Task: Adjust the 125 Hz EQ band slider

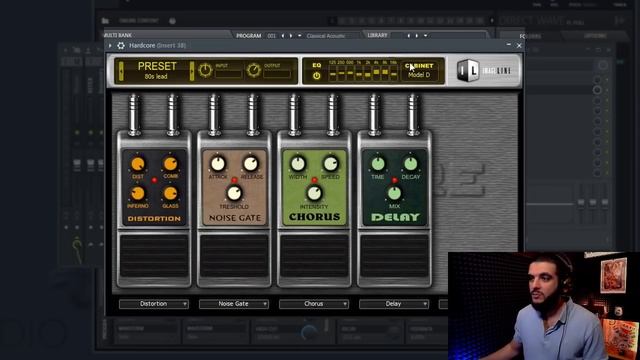Action: click(333, 74)
